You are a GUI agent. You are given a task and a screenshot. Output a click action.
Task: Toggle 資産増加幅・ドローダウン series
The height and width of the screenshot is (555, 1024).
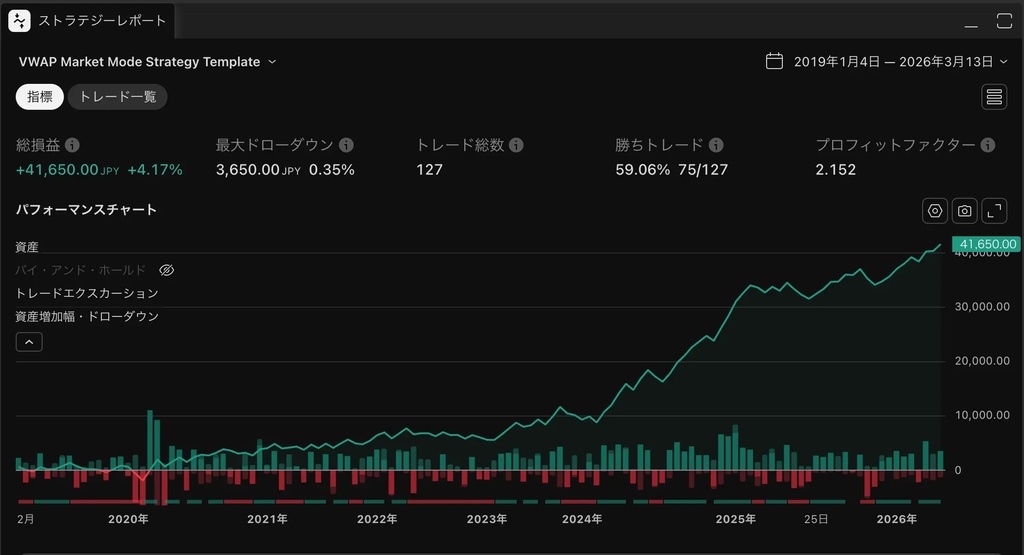pyautogui.click(x=87, y=316)
